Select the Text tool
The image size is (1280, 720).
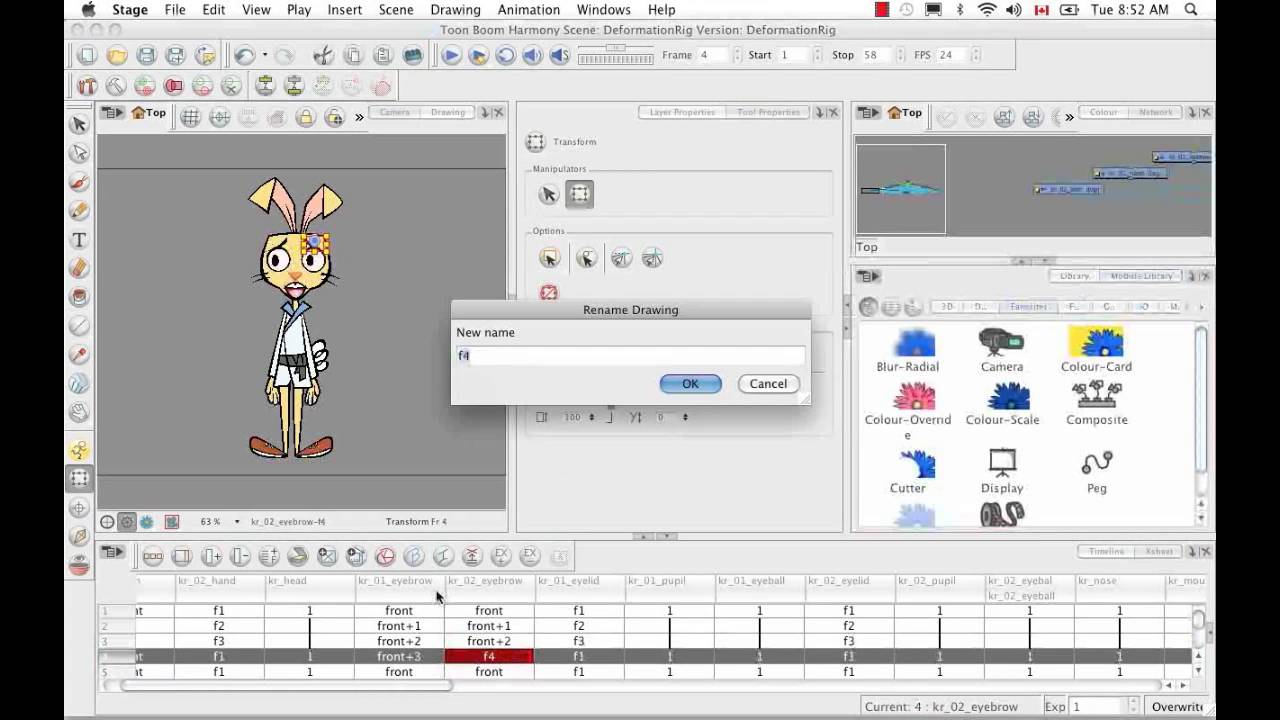pyautogui.click(x=79, y=240)
